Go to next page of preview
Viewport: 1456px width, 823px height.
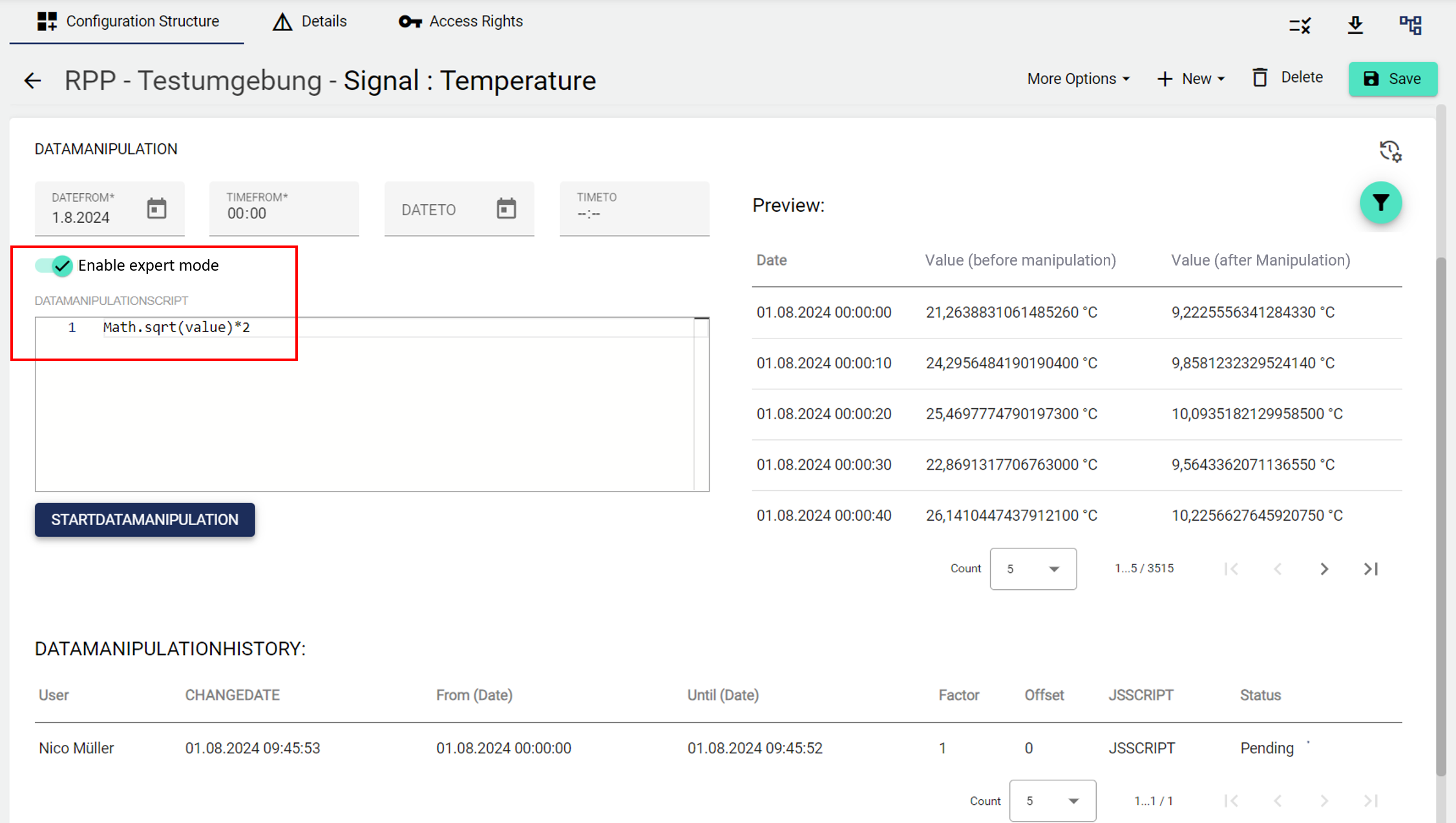1324,568
